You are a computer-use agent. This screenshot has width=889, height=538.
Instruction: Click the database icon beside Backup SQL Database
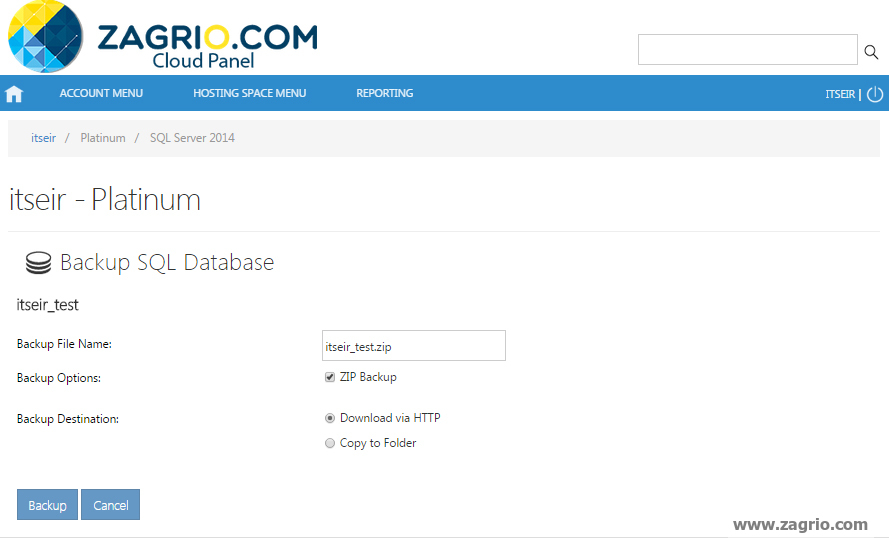[x=39, y=263]
